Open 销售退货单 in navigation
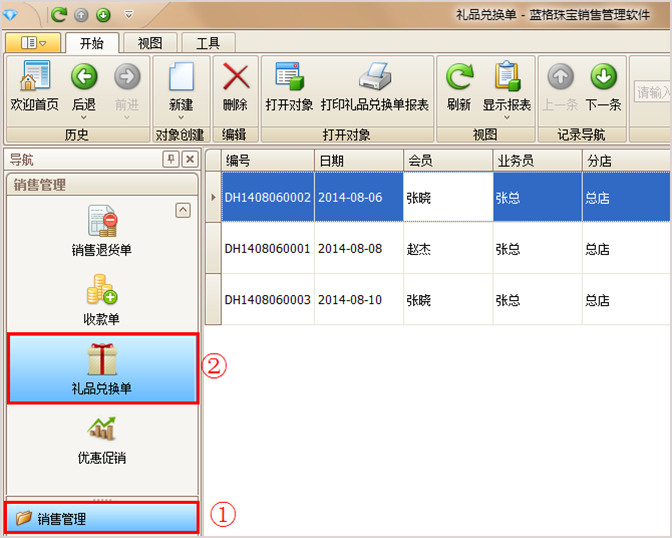Viewport: 672px width, 538px height. coord(102,230)
